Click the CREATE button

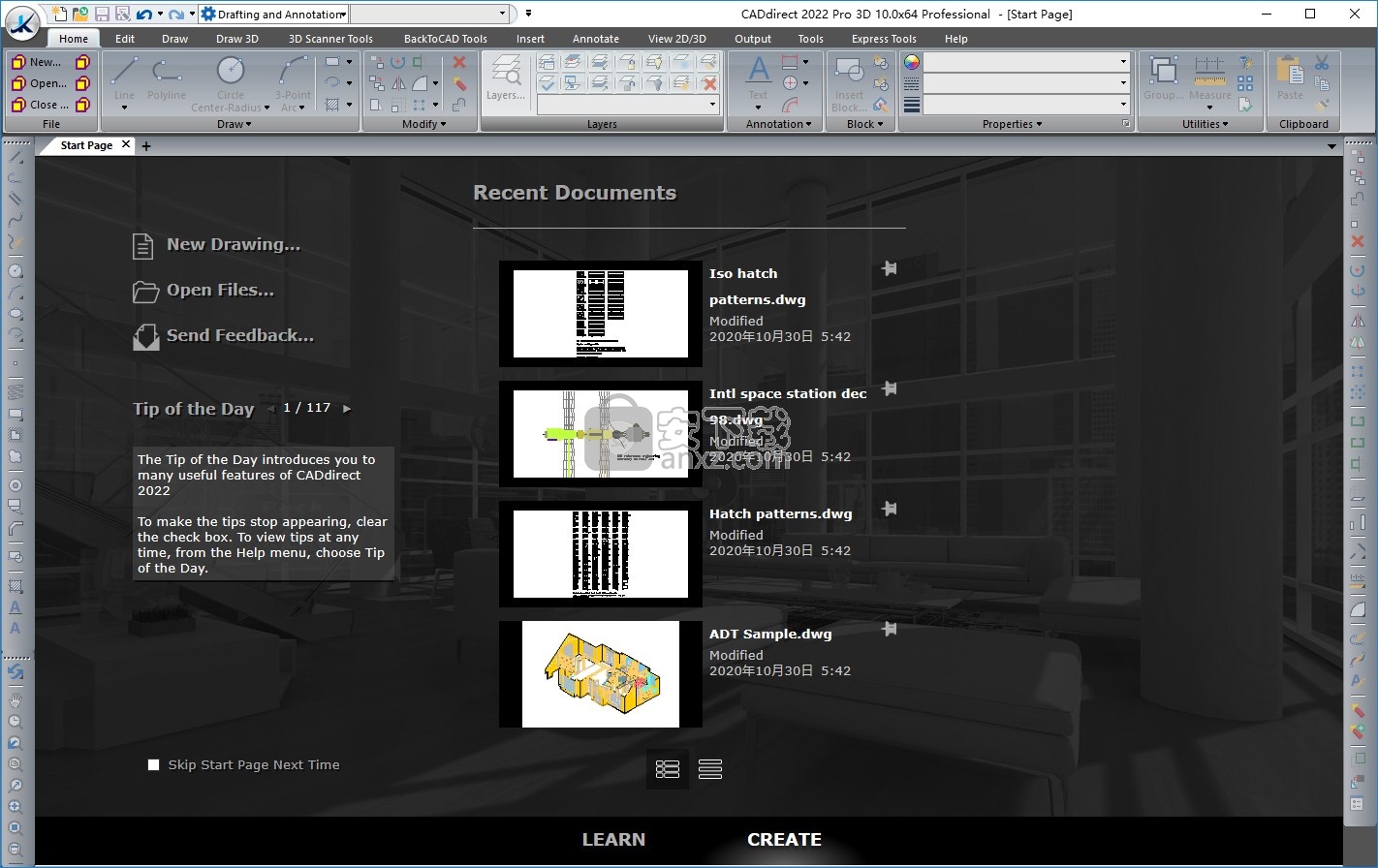pos(784,840)
